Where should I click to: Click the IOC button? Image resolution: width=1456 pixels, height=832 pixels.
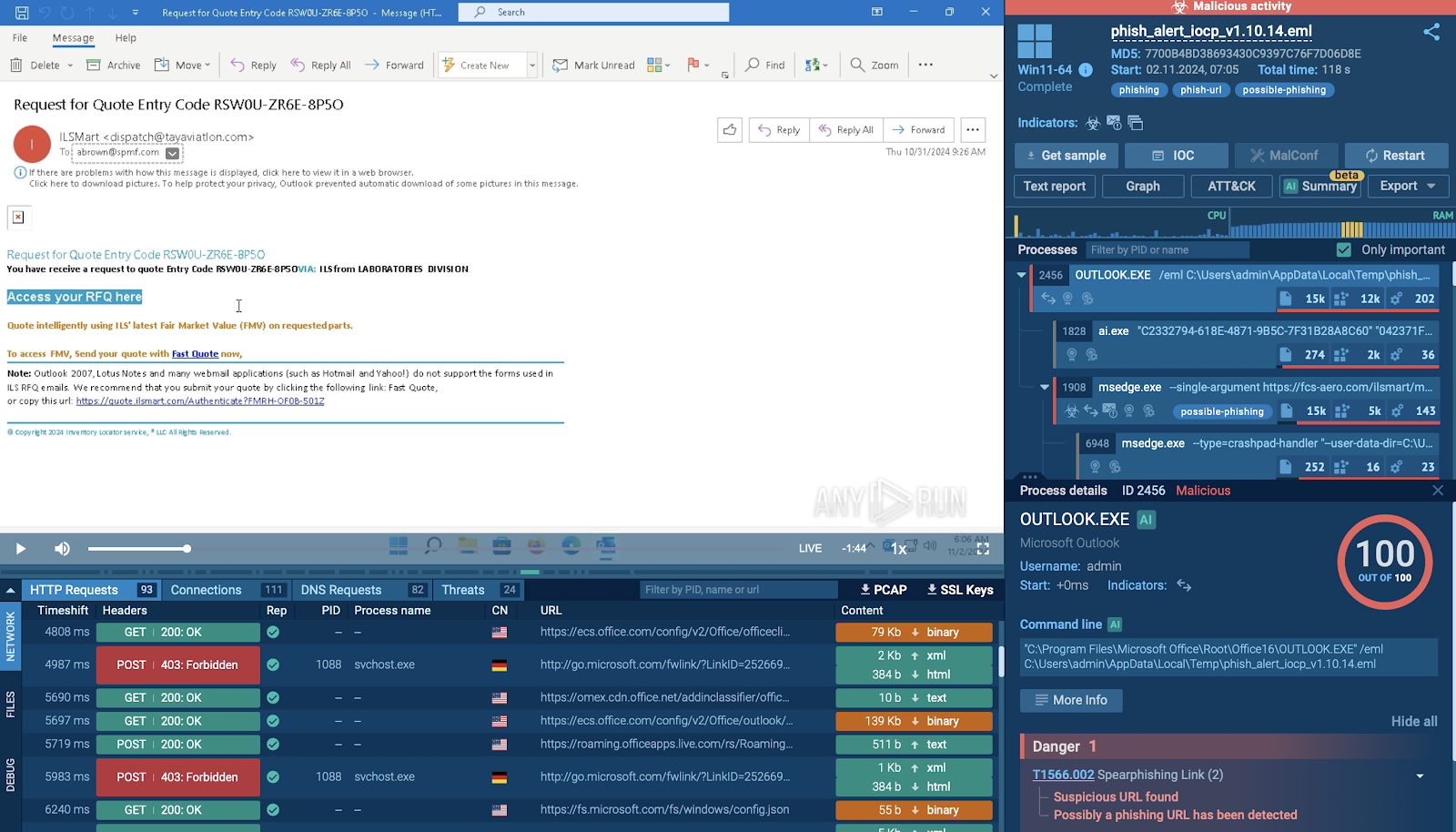1176,156
